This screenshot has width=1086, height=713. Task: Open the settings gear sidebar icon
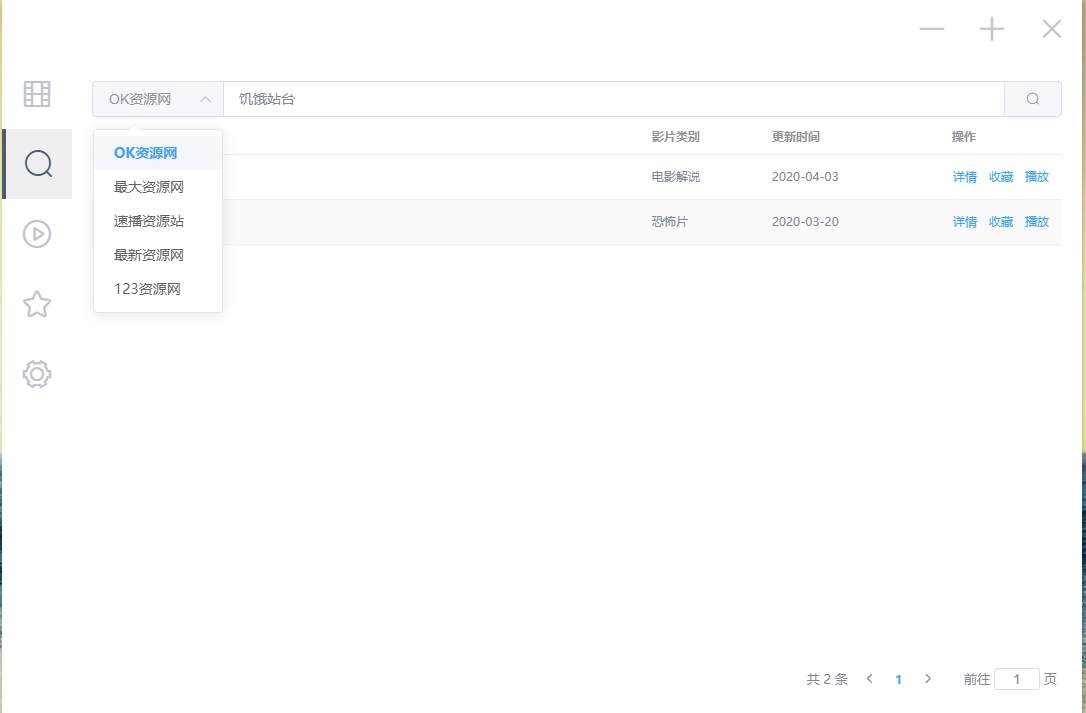click(x=37, y=373)
